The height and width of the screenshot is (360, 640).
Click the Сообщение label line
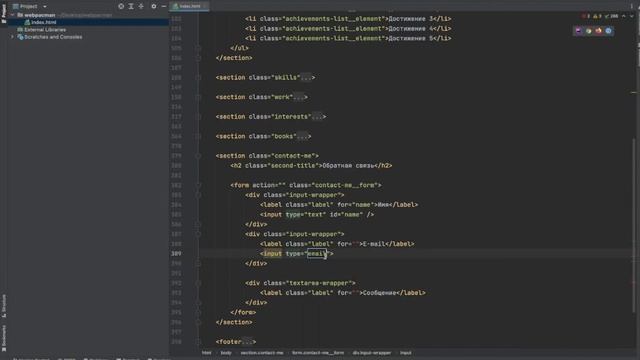[342, 293]
